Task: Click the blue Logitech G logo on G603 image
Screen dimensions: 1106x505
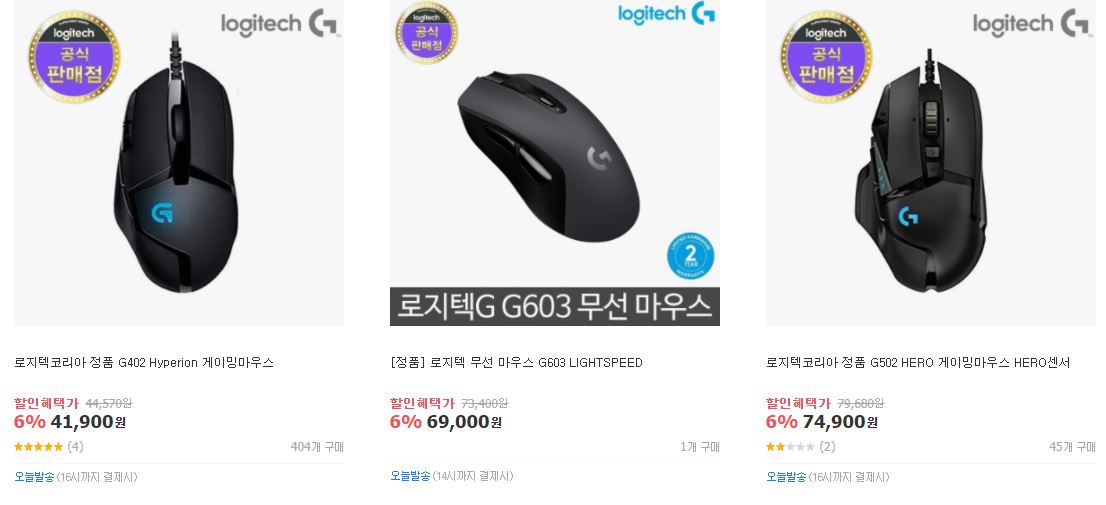Action: 667,13
